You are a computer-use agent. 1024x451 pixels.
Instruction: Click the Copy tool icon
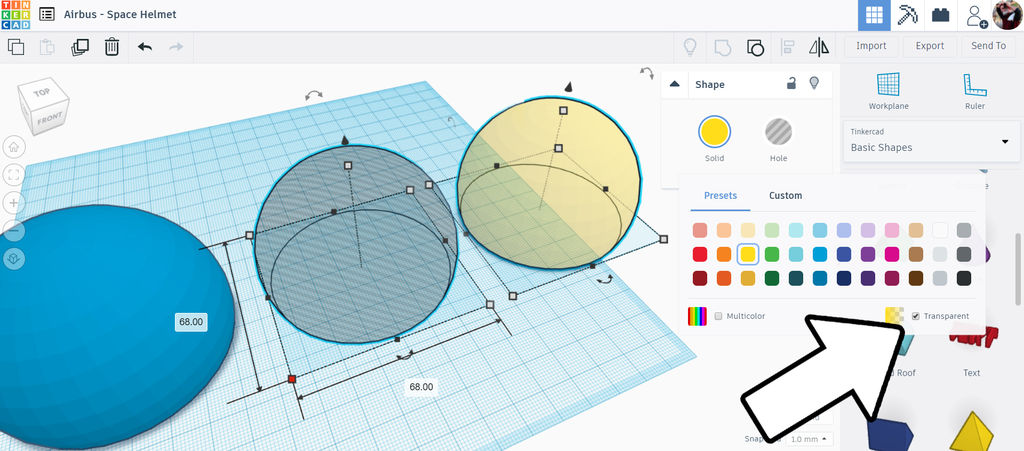coord(16,46)
